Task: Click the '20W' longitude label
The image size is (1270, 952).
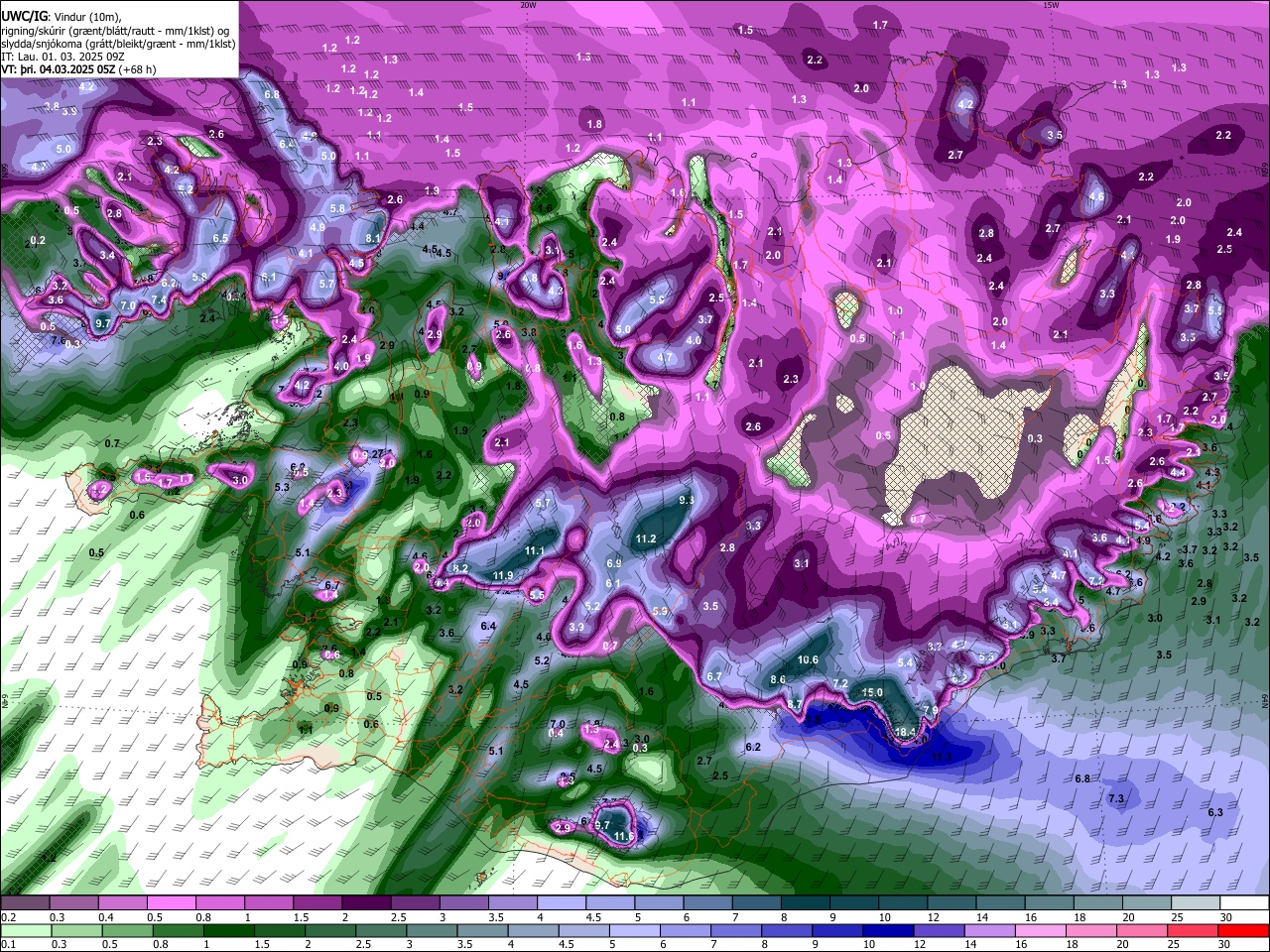Action: (x=528, y=4)
